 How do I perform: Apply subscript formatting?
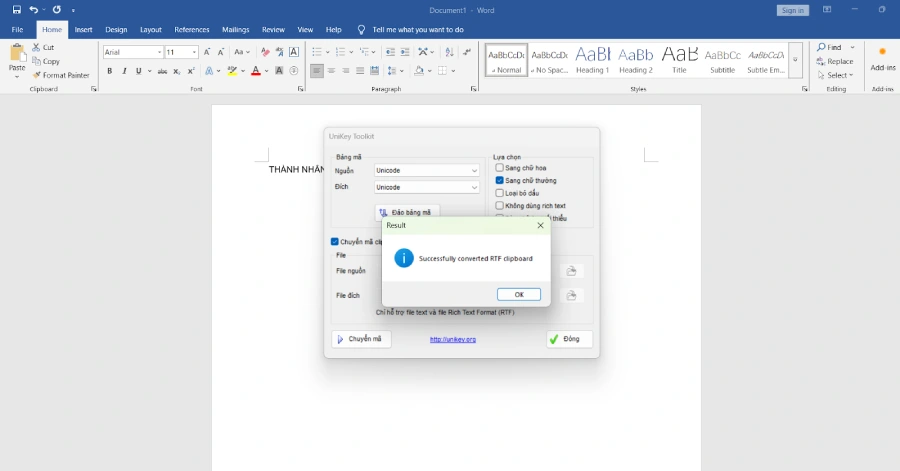coord(177,71)
